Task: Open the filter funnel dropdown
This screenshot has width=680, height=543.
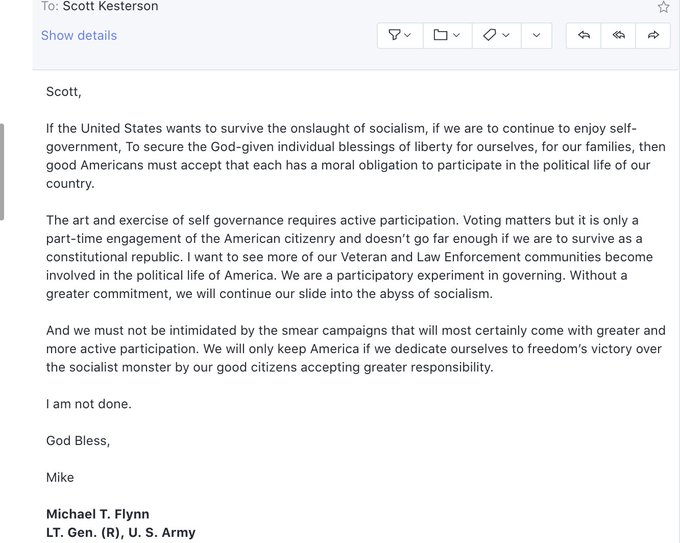Action: tap(399, 35)
